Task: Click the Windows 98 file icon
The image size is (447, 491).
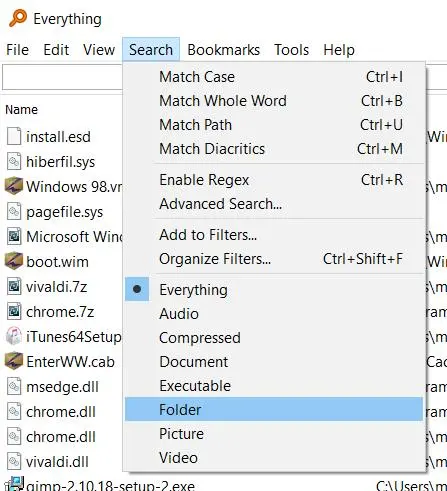Action: (x=14, y=186)
